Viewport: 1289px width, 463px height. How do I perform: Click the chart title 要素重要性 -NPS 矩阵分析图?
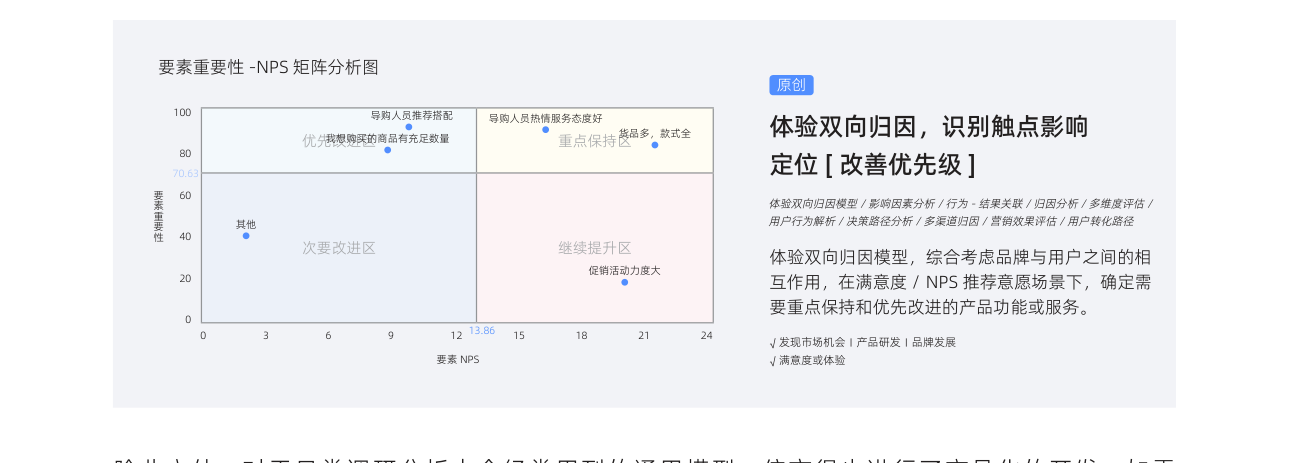tap(268, 67)
